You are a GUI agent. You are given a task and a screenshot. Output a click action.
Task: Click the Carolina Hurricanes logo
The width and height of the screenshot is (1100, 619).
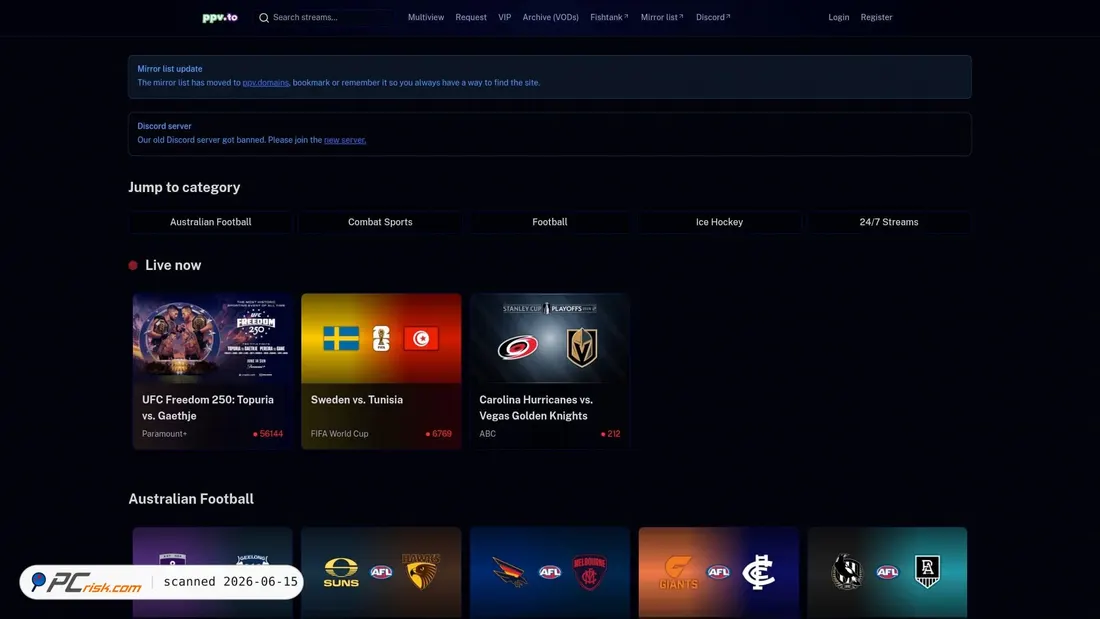pos(518,347)
